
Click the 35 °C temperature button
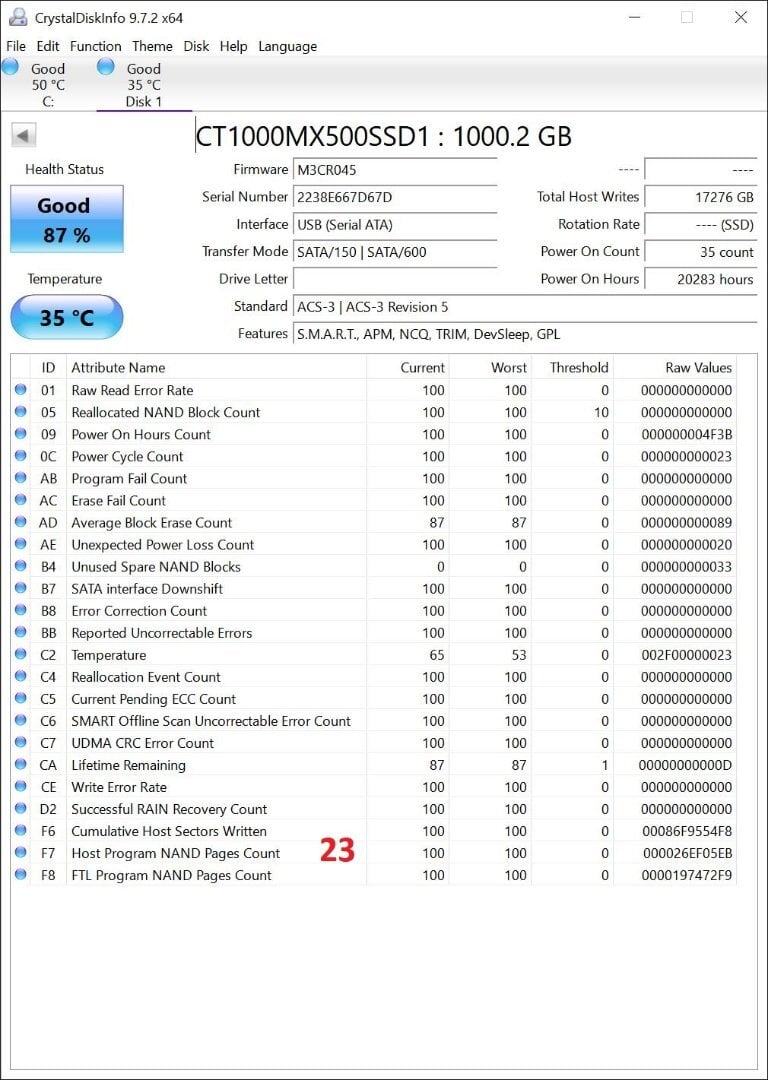point(67,318)
